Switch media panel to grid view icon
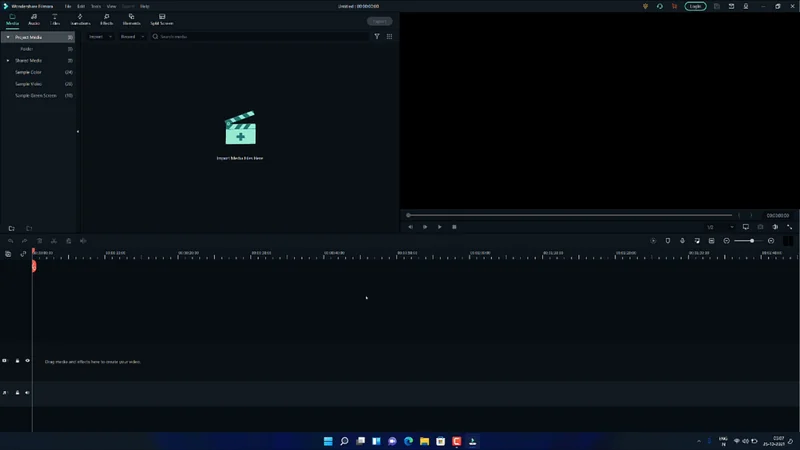800x450 pixels. pos(389,36)
